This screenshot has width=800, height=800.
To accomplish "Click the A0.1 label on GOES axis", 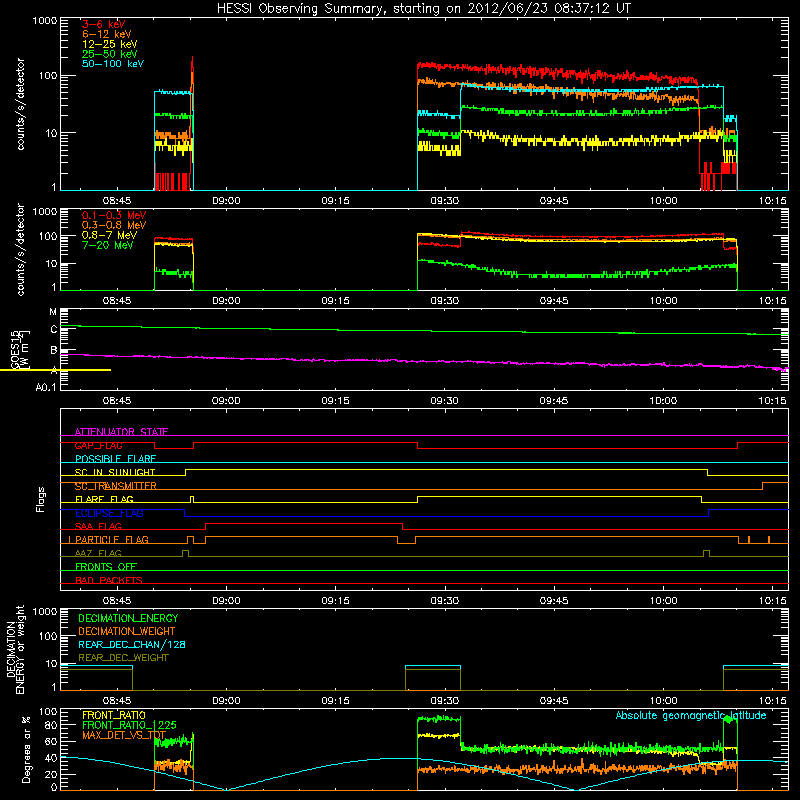I will [x=46, y=387].
